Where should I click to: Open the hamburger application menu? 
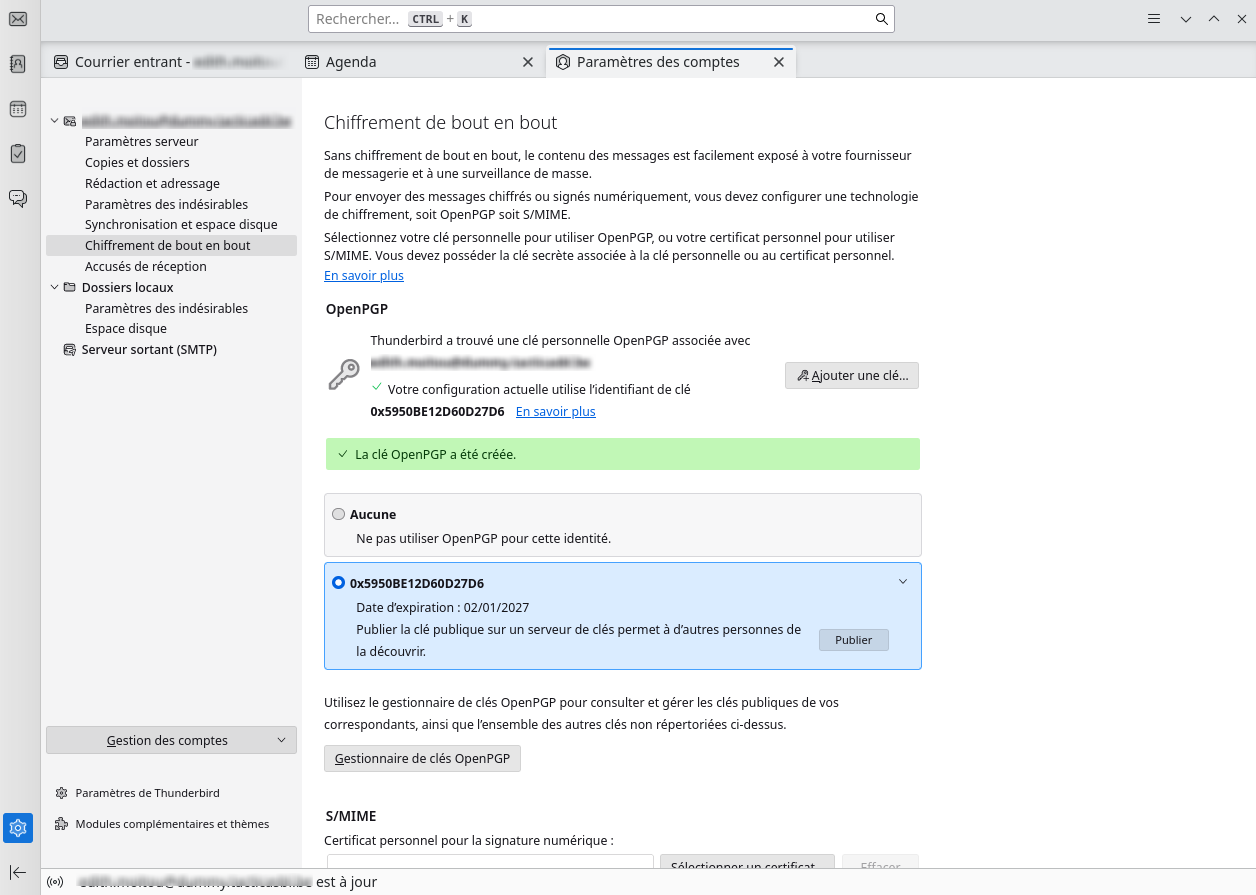click(x=1153, y=19)
